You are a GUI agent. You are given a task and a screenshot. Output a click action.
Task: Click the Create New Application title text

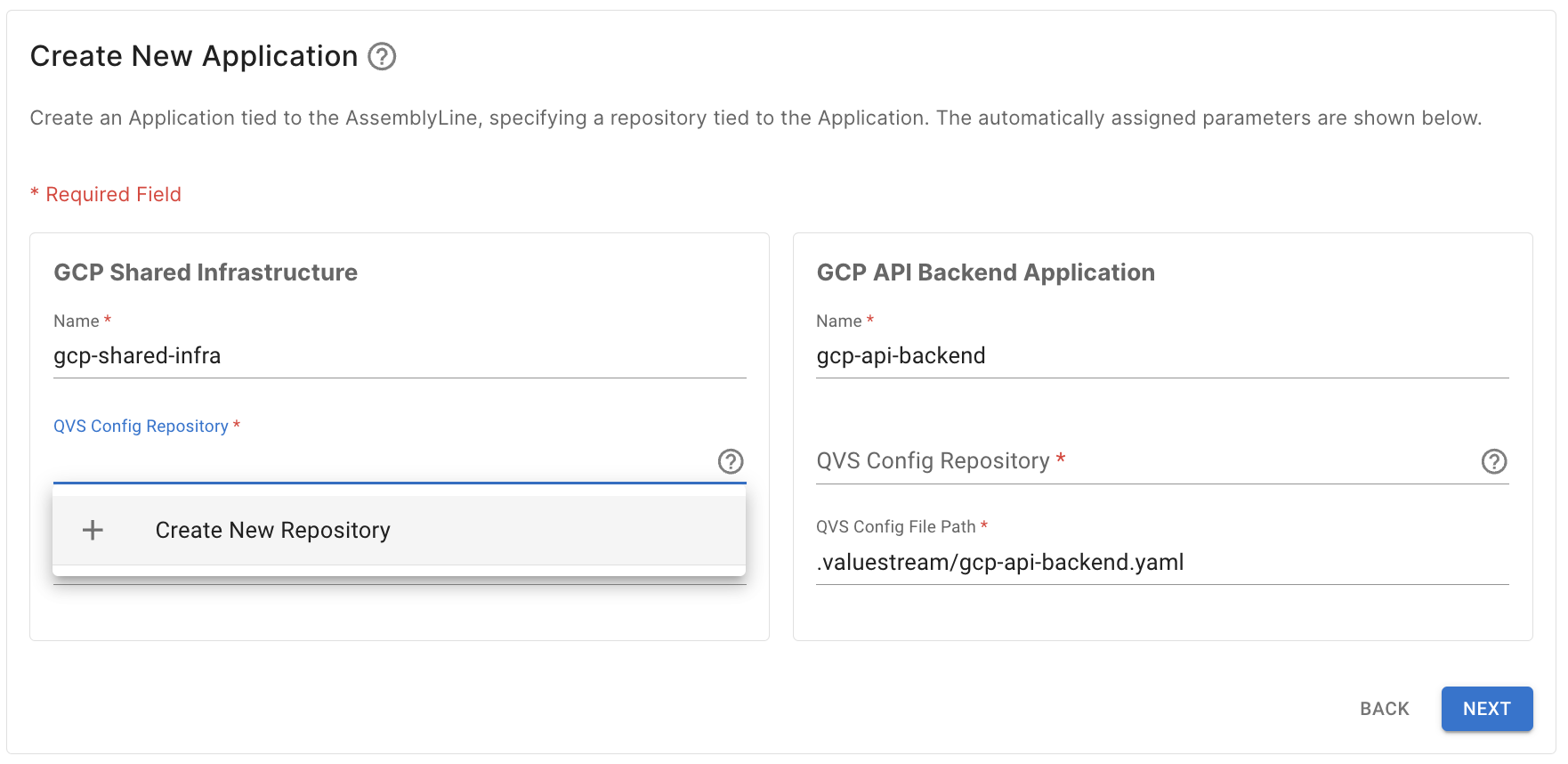coord(194,56)
